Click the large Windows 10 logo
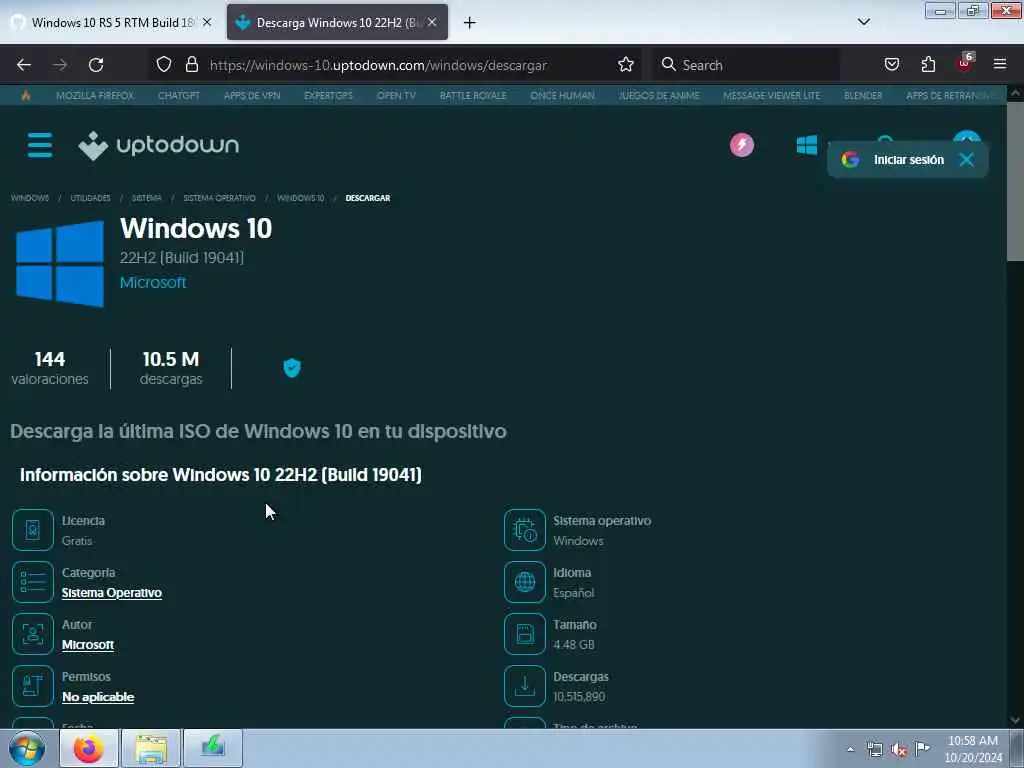1024x768 pixels. click(x=60, y=264)
